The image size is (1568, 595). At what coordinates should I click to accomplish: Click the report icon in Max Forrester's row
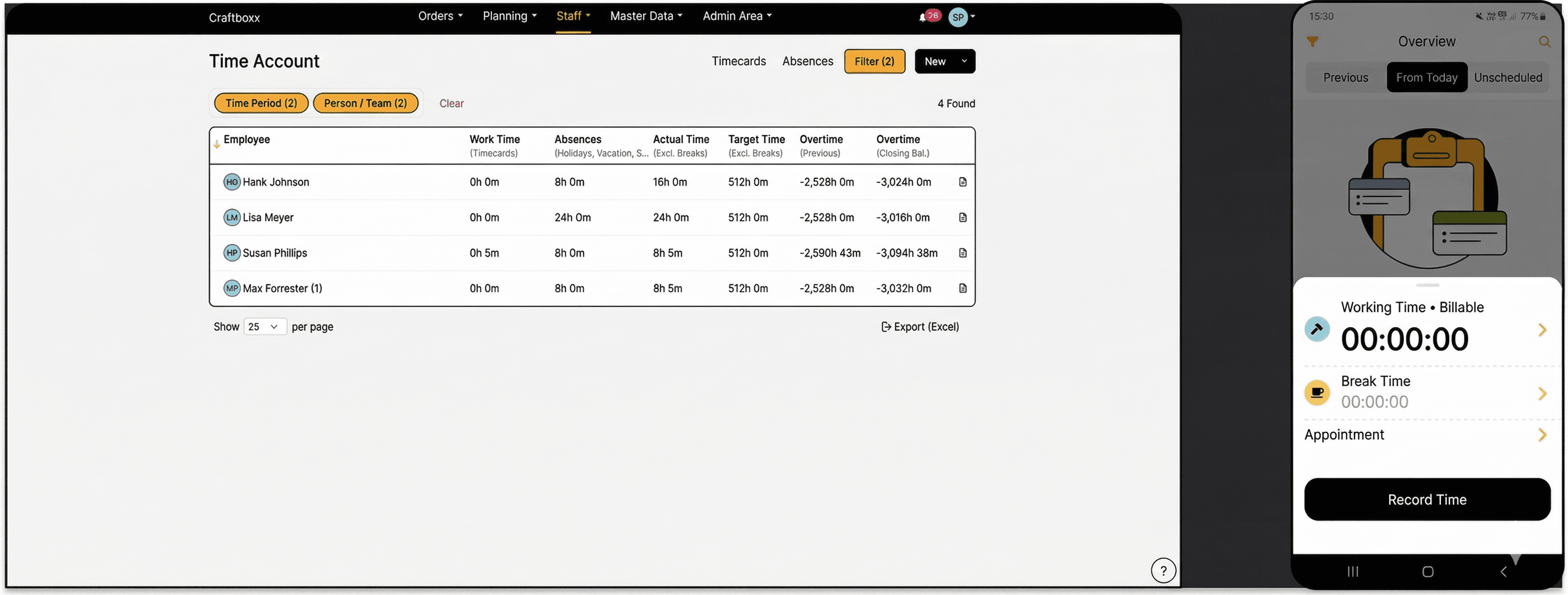[962, 288]
